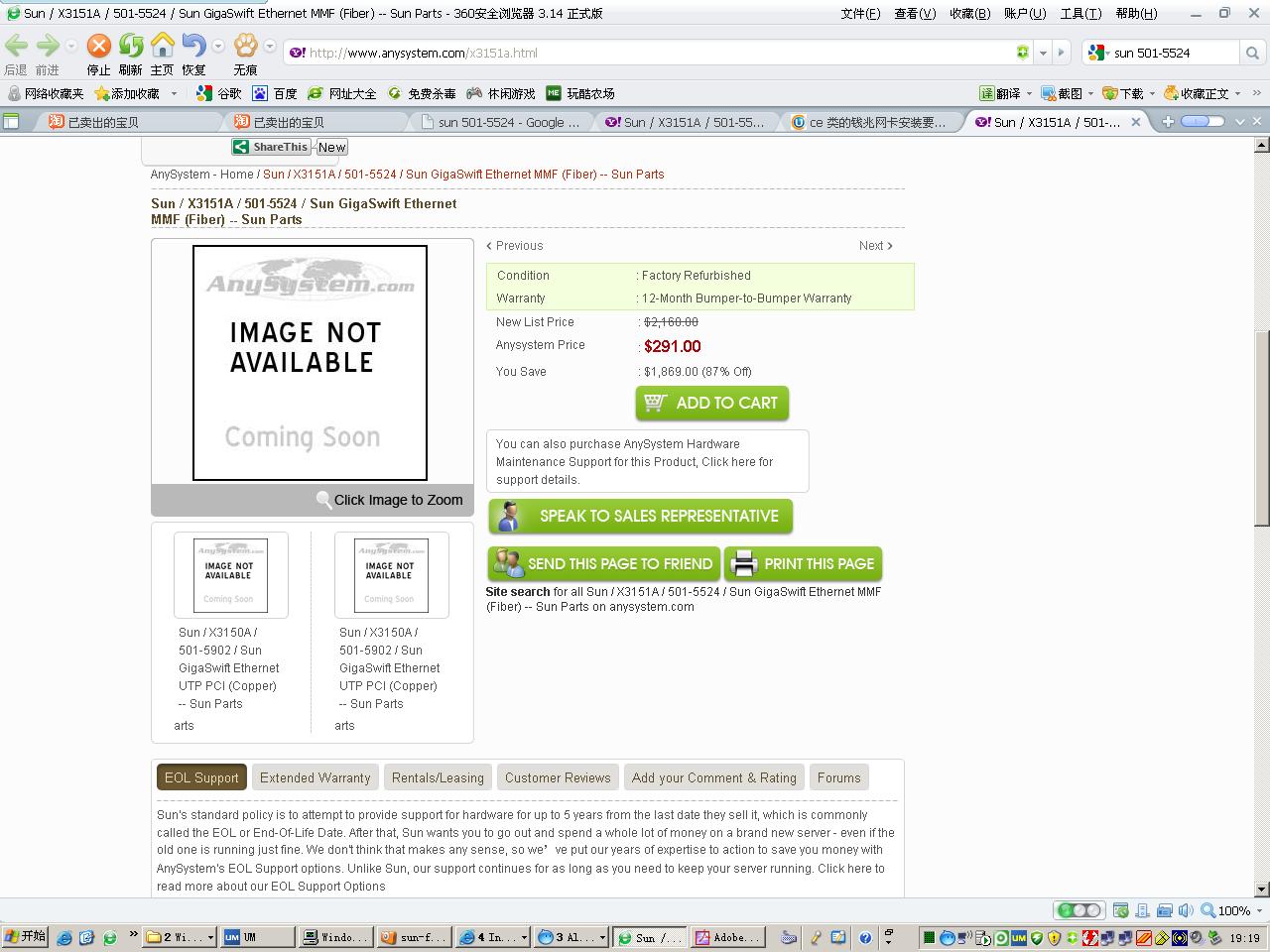The image size is (1270, 952).
Task: Switch to the sun 501-5524 - Google tab
Action: click(x=501, y=122)
